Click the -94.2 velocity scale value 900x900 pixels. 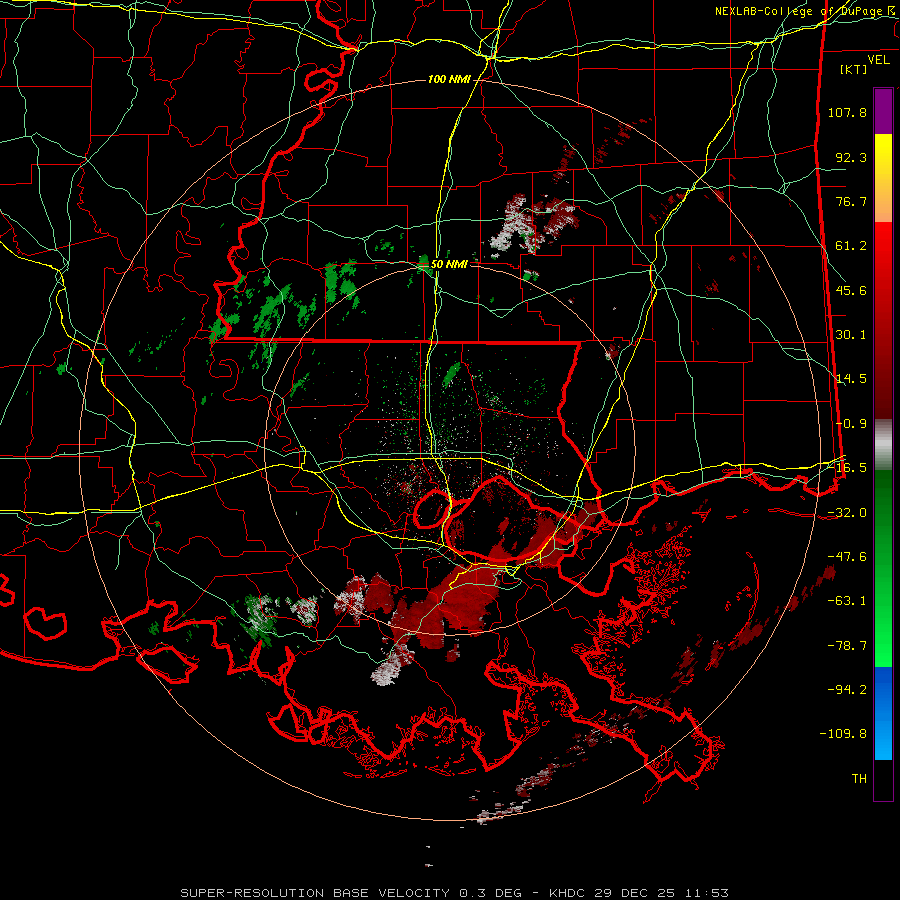pyautogui.click(x=847, y=690)
